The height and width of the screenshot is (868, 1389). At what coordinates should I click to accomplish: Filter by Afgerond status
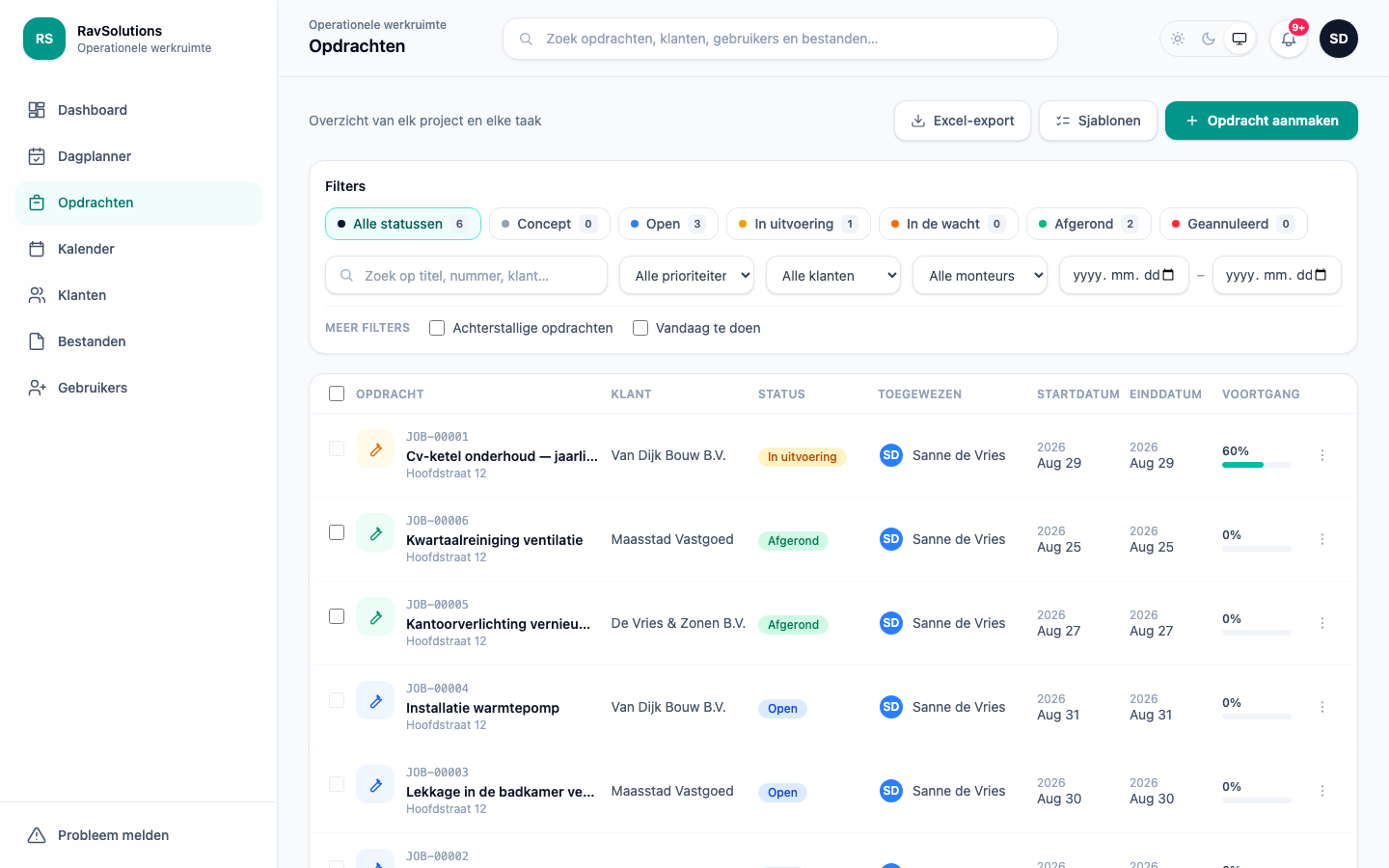click(1089, 224)
